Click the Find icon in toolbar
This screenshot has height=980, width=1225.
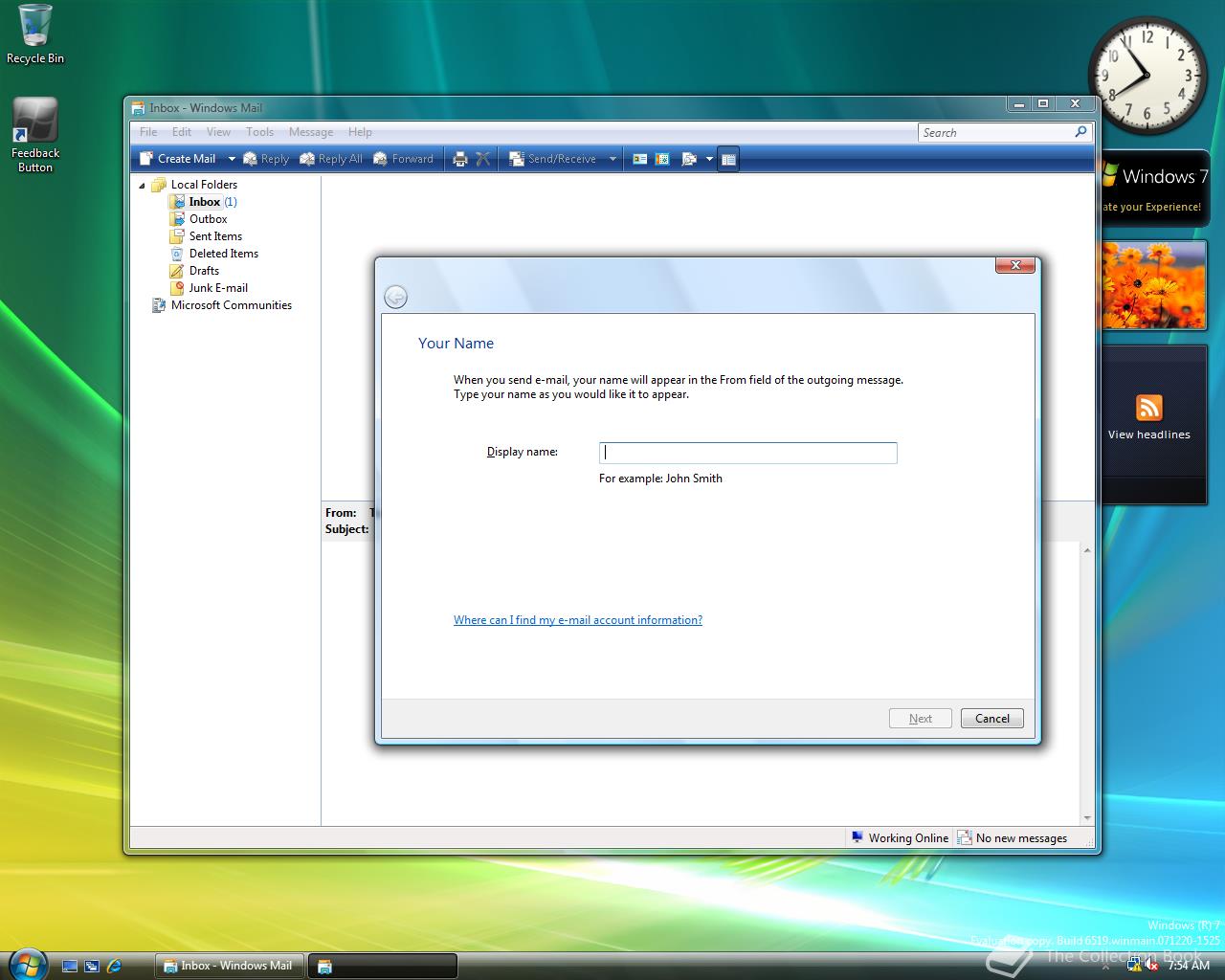click(688, 159)
